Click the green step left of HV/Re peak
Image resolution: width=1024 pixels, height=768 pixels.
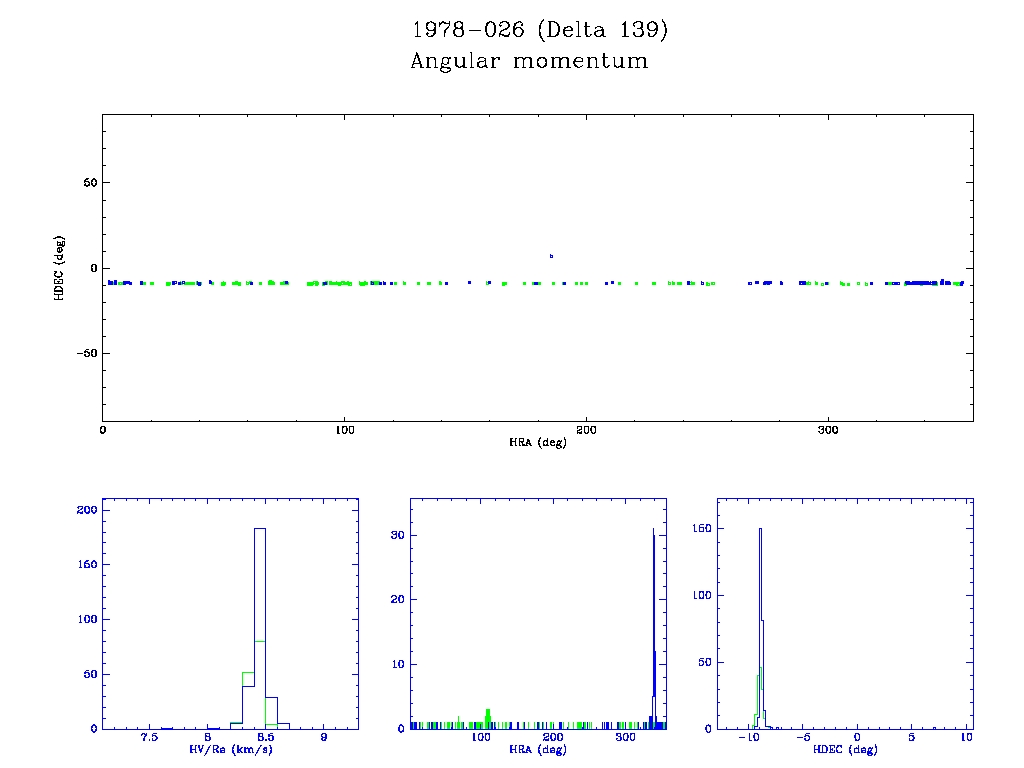click(248, 674)
